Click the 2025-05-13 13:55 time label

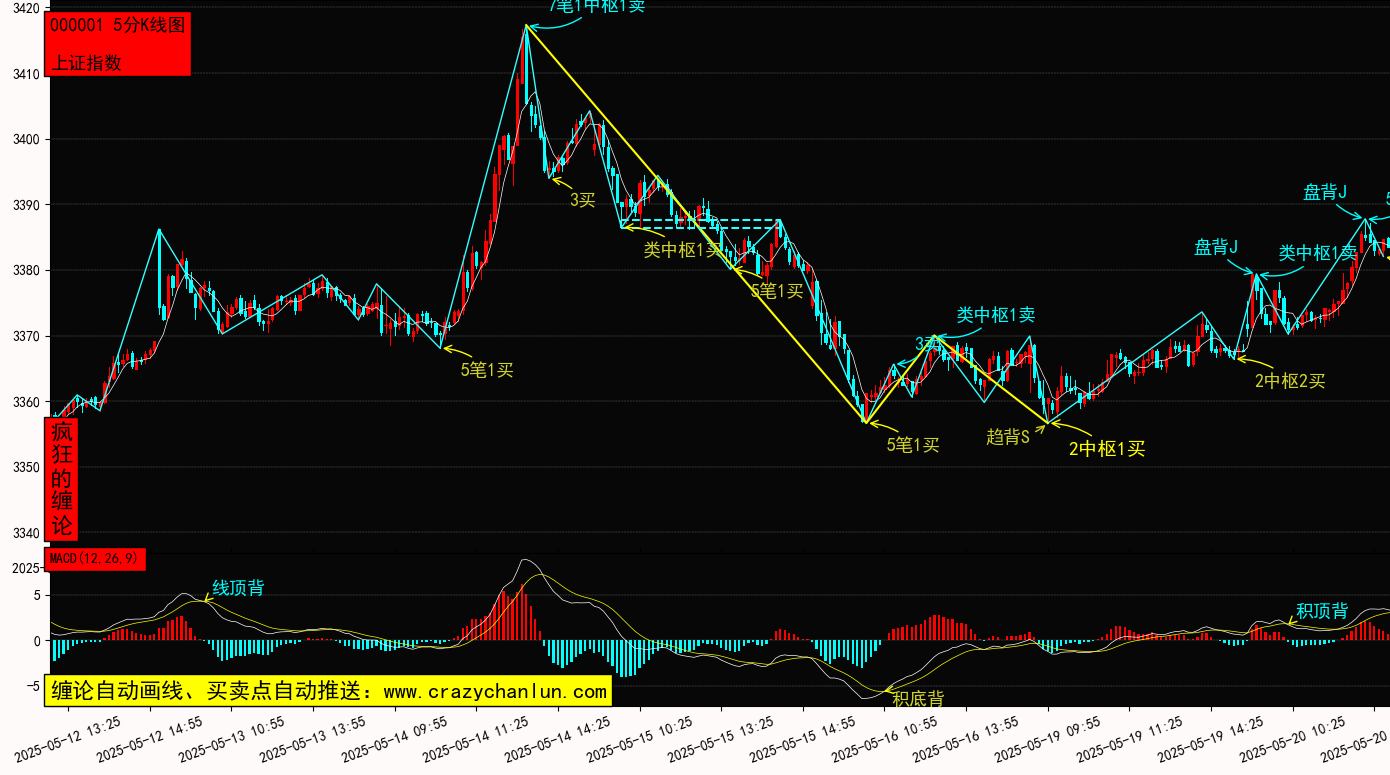pyautogui.click(x=313, y=739)
